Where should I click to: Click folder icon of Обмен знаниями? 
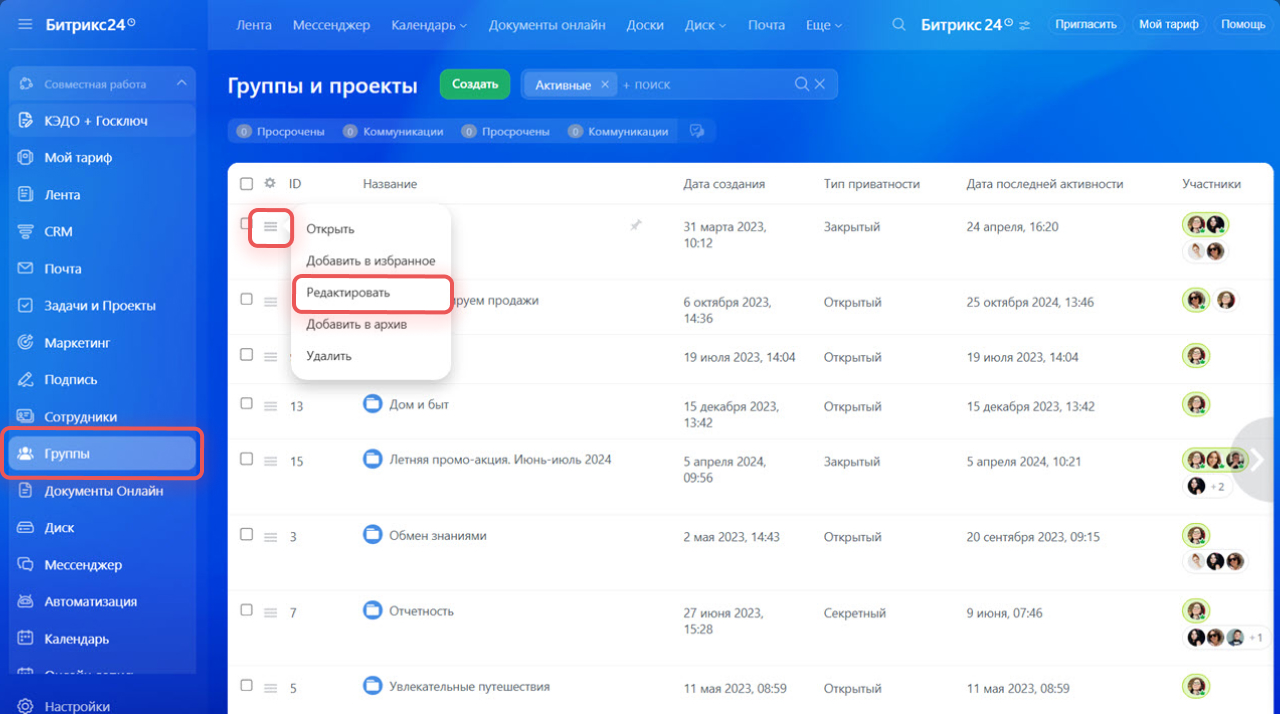coord(373,535)
